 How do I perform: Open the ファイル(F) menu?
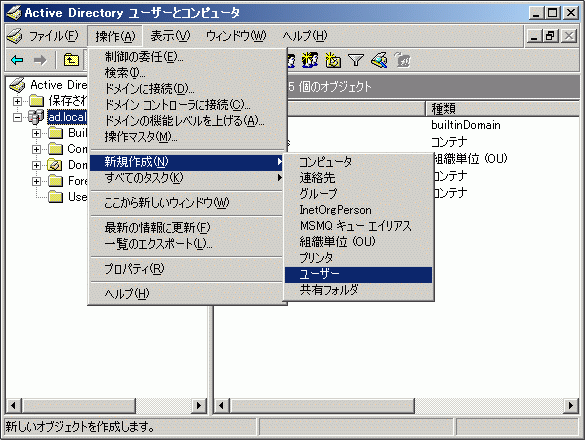point(54,36)
